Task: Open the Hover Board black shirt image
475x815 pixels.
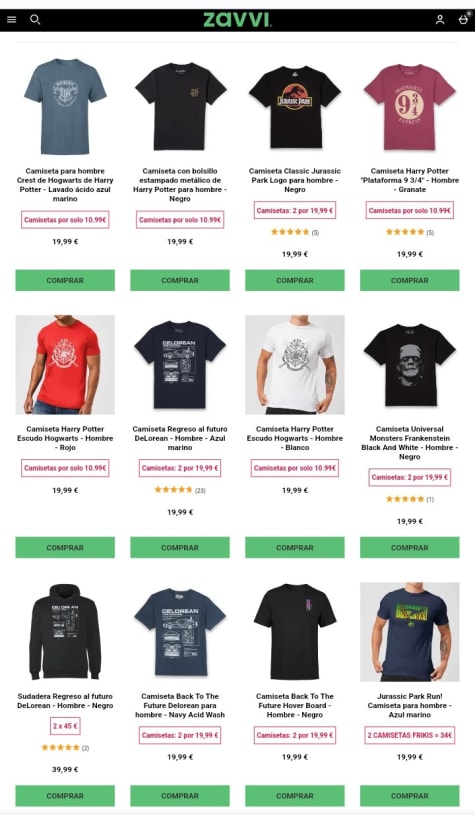Action: [x=295, y=632]
